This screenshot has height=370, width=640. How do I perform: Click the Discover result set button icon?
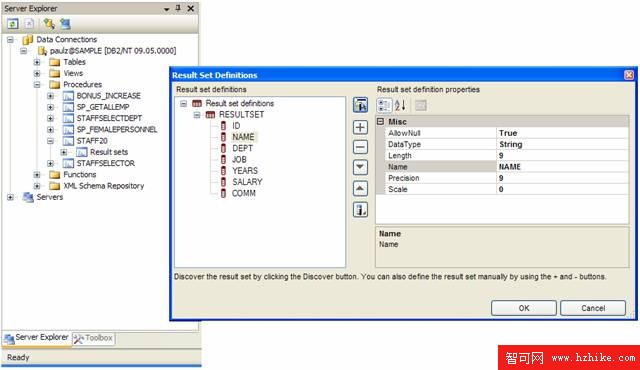(x=360, y=105)
